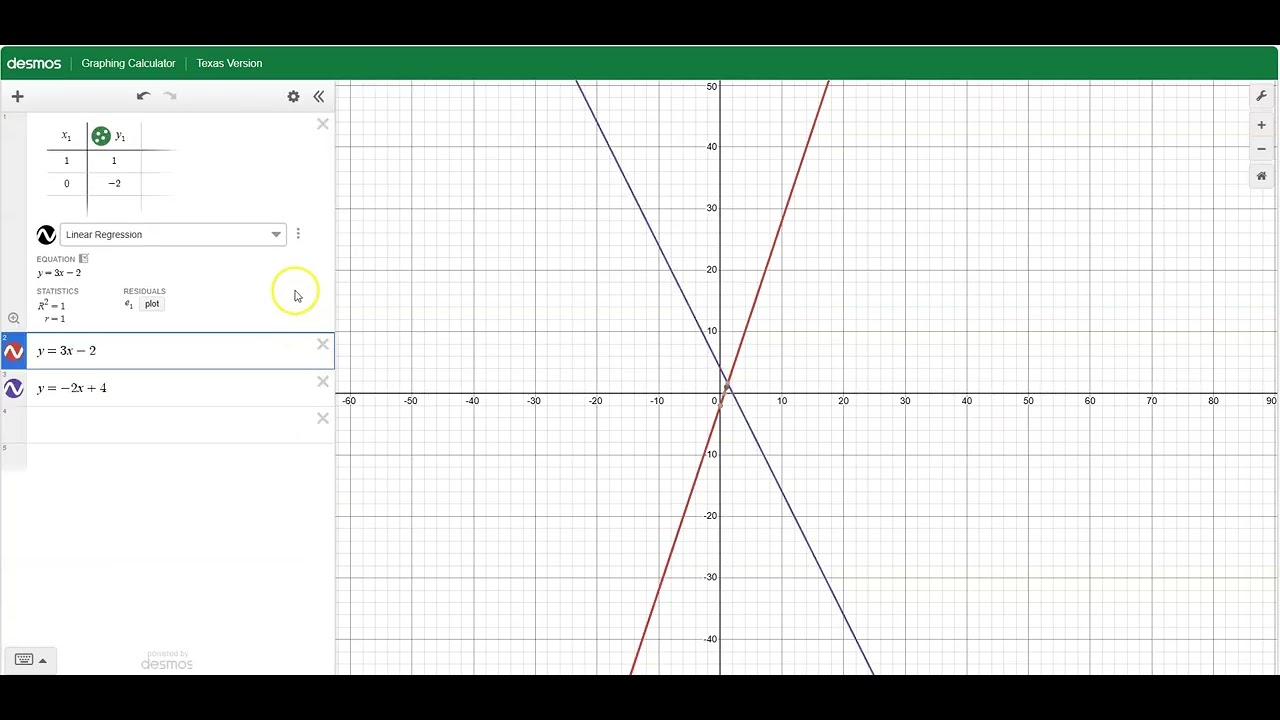
Task: Reset graph to default home view
Action: click(1261, 176)
